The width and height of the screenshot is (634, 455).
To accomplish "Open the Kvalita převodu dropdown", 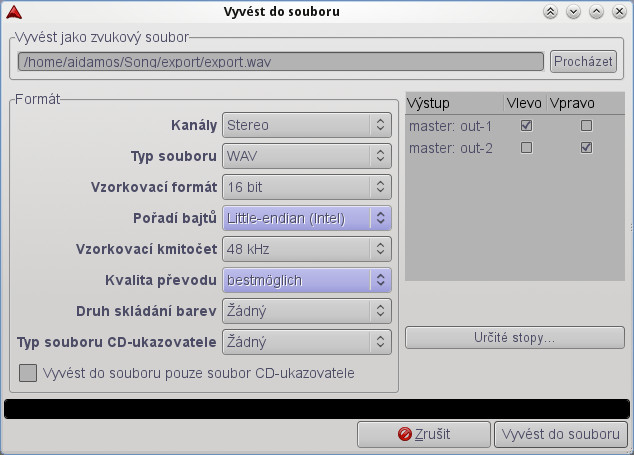I will click(306, 280).
